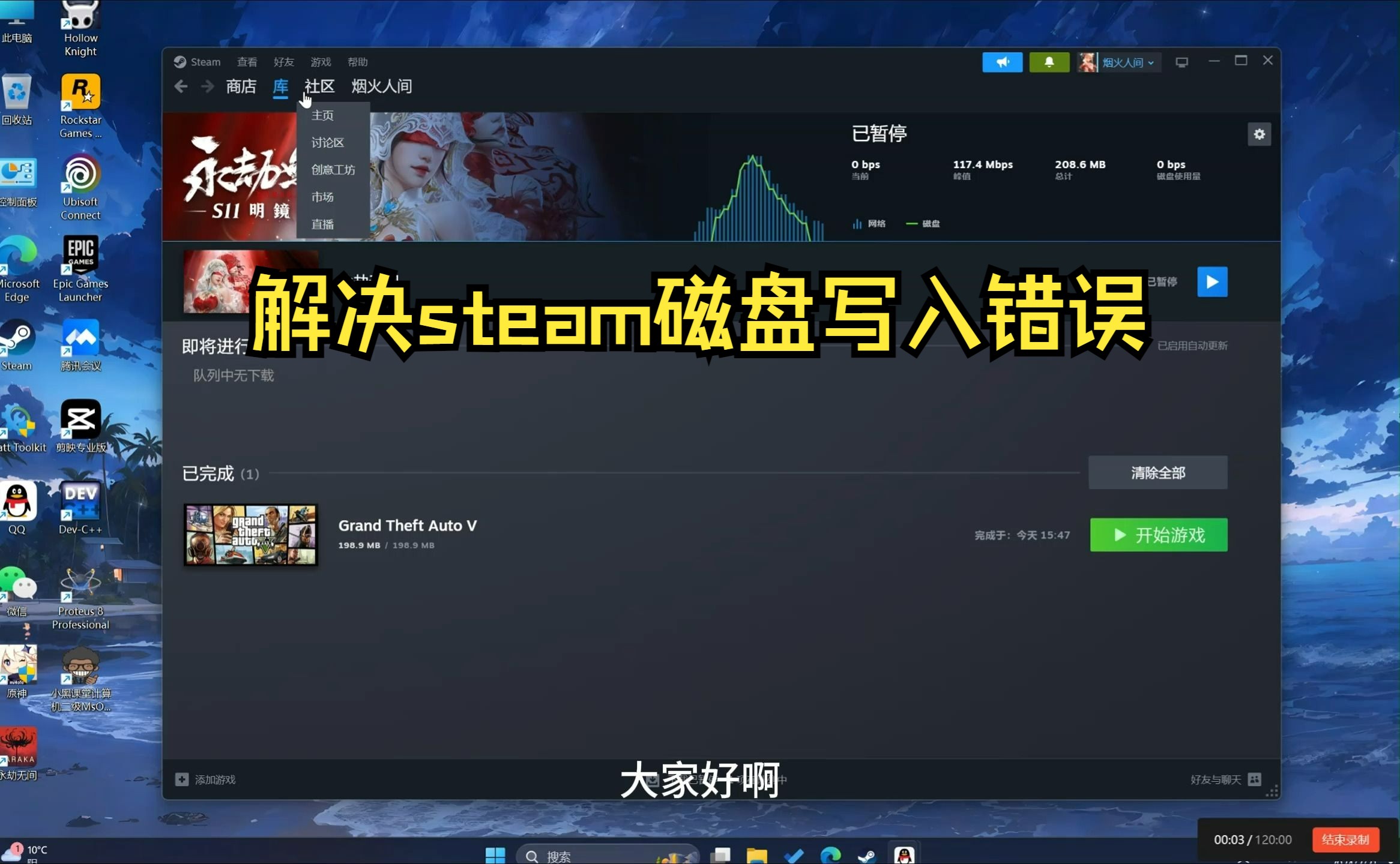Screen dimensions: 1400x864
Task: Click 开始游戏 for Grand Theft Auto V
Action: click(x=1159, y=535)
